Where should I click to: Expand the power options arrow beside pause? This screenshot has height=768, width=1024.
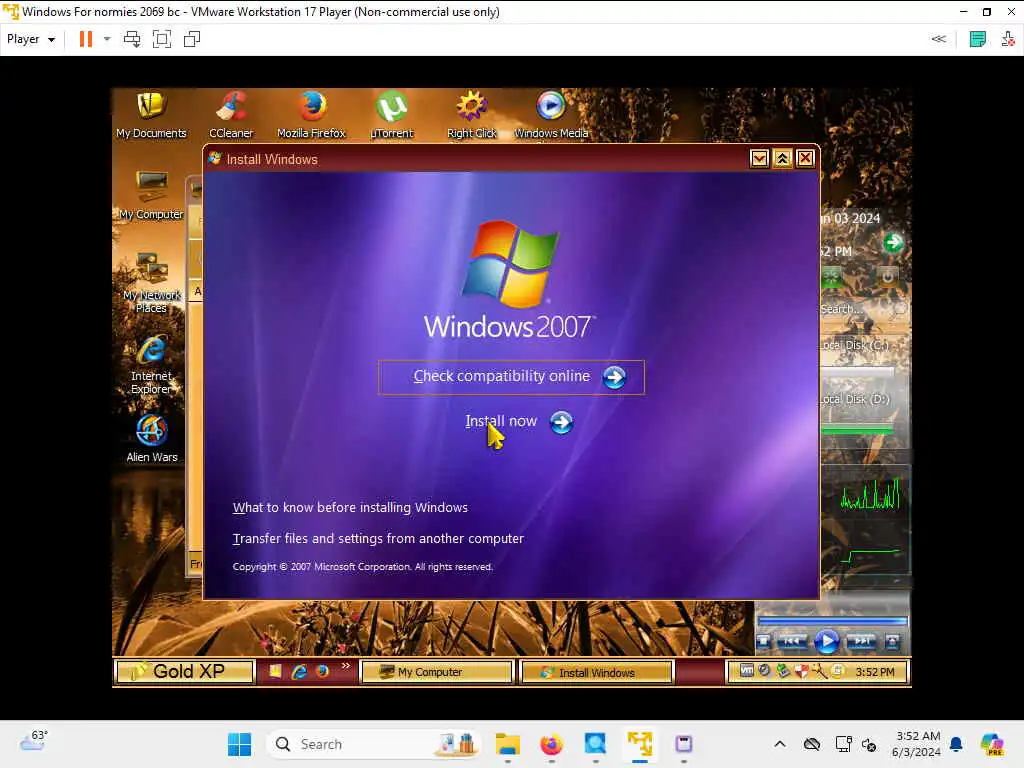click(x=107, y=39)
